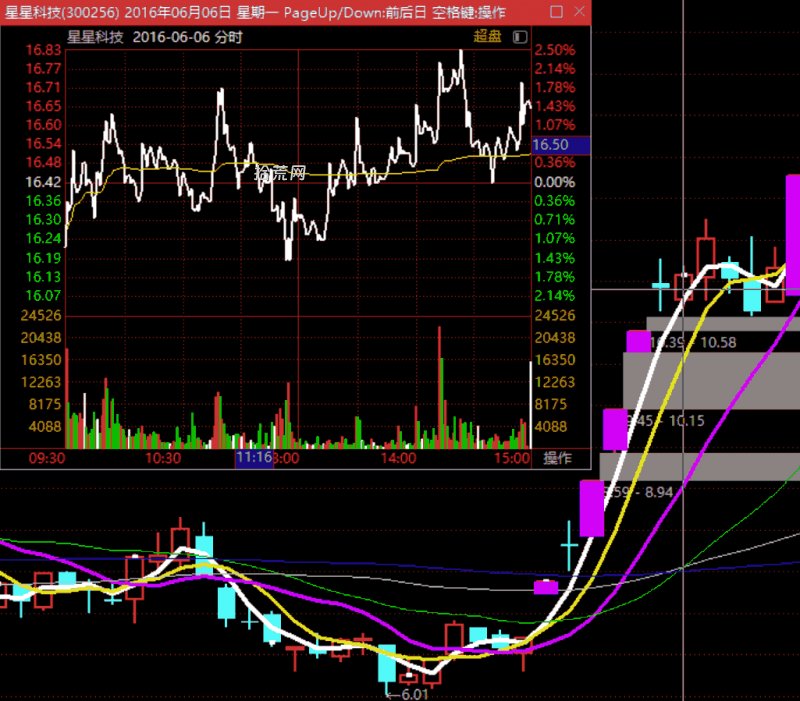The width and height of the screenshot is (800, 701).
Task: Click the 16.30 price axis label
Action: point(43,219)
